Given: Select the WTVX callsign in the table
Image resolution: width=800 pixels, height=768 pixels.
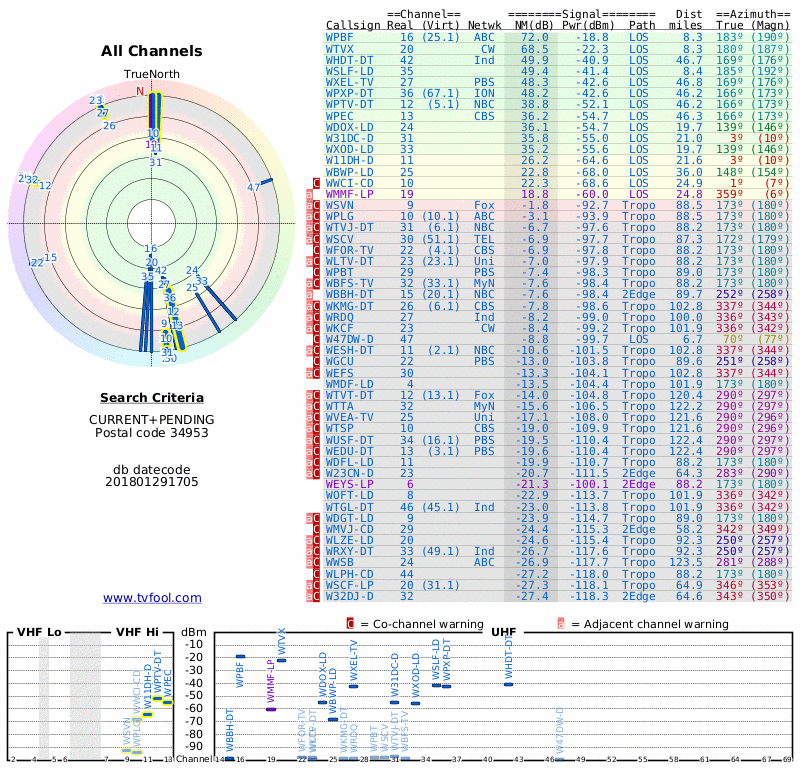Looking at the screenshot, I should pyautogui.click(x=339, y=49).
